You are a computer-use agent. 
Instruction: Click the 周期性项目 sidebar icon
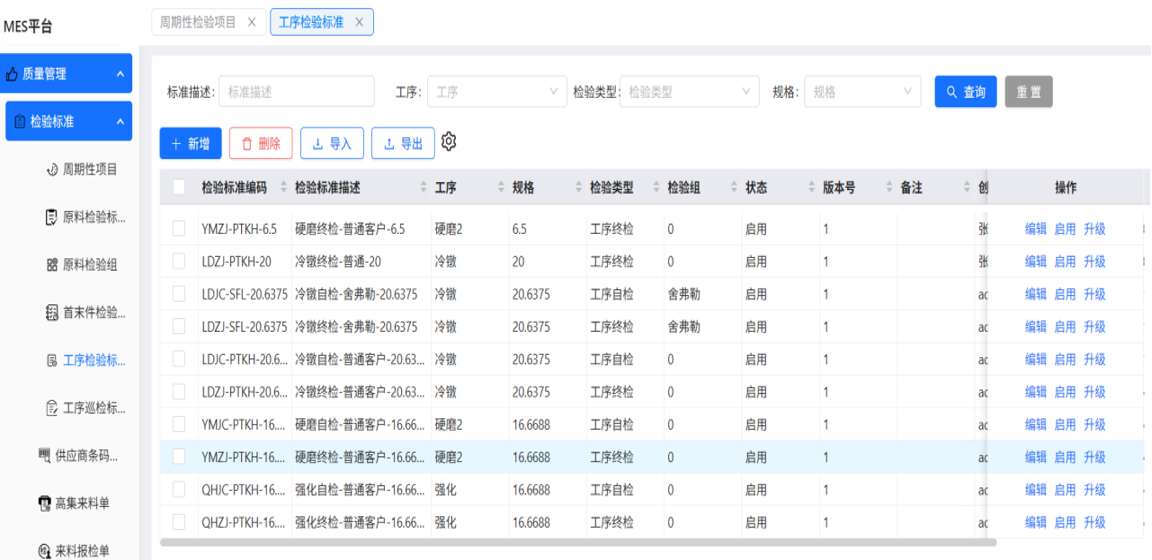point(51,169)
